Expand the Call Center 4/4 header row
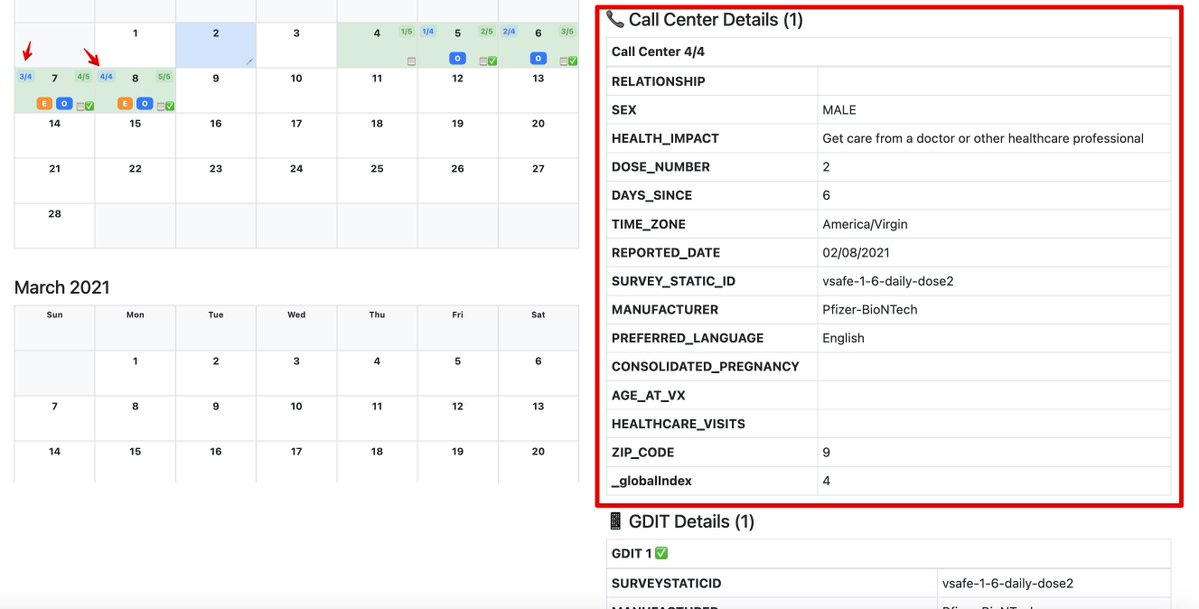1199x609 pixels. 889,51
